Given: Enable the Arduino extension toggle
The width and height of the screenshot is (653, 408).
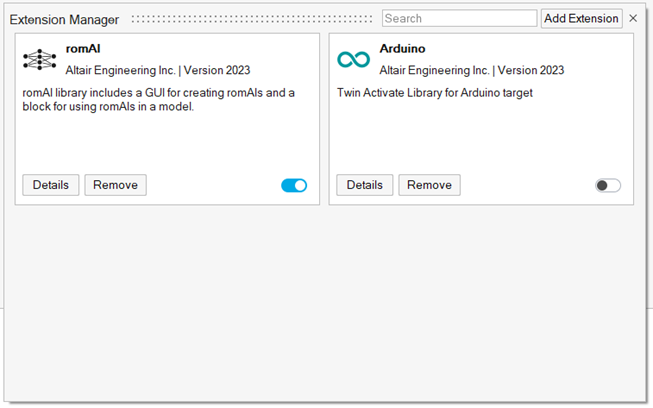Looking at the screenshot, I should [608, 185].
